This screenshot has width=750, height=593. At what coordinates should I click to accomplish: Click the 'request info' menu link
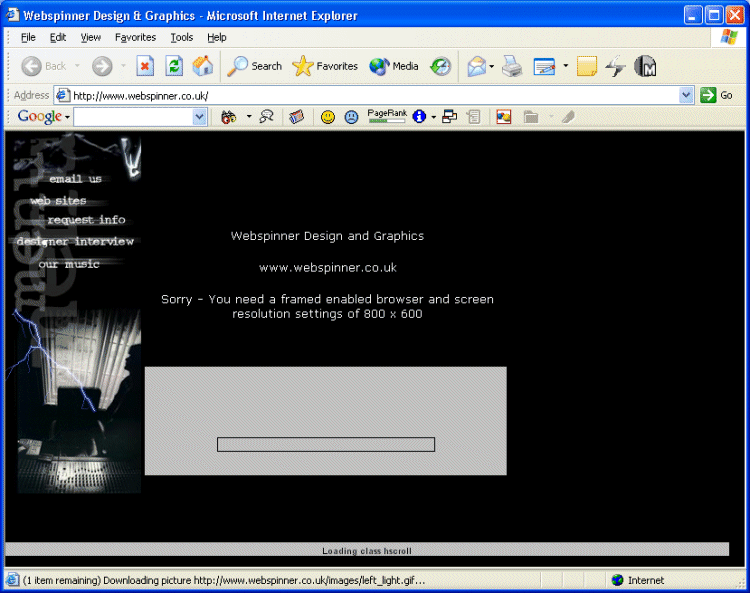tap(87, 220)
